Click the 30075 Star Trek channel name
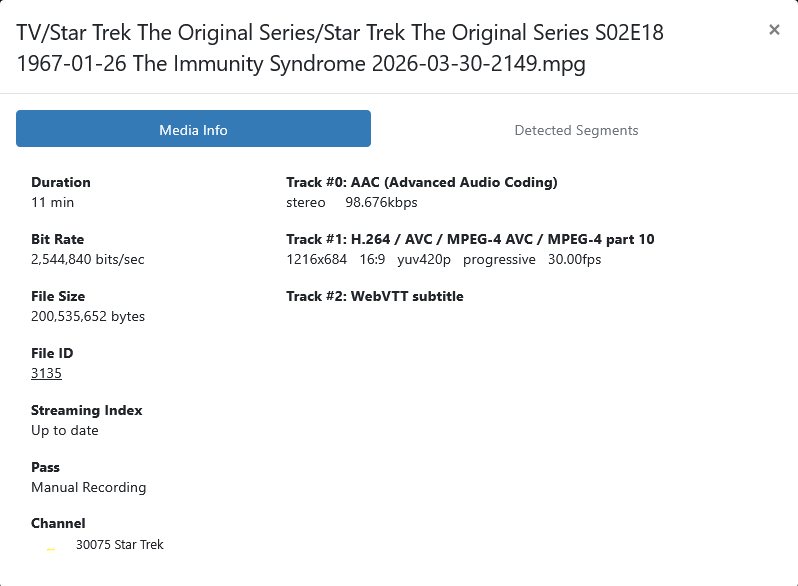The height and width of the screenshot is (586, 798). [120, 545]
